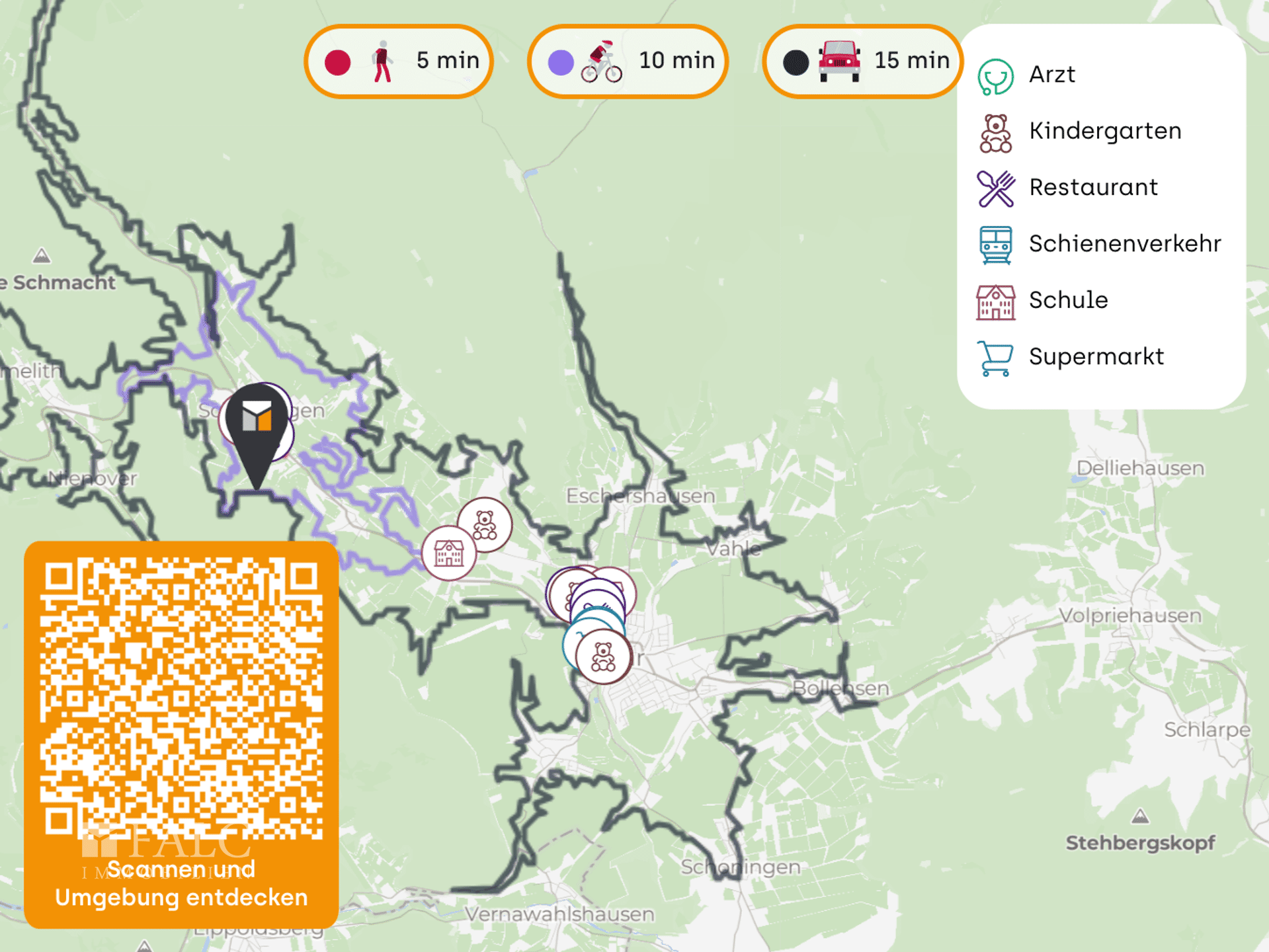Select Kindergarten label in legend

[x=1105, y=131]
